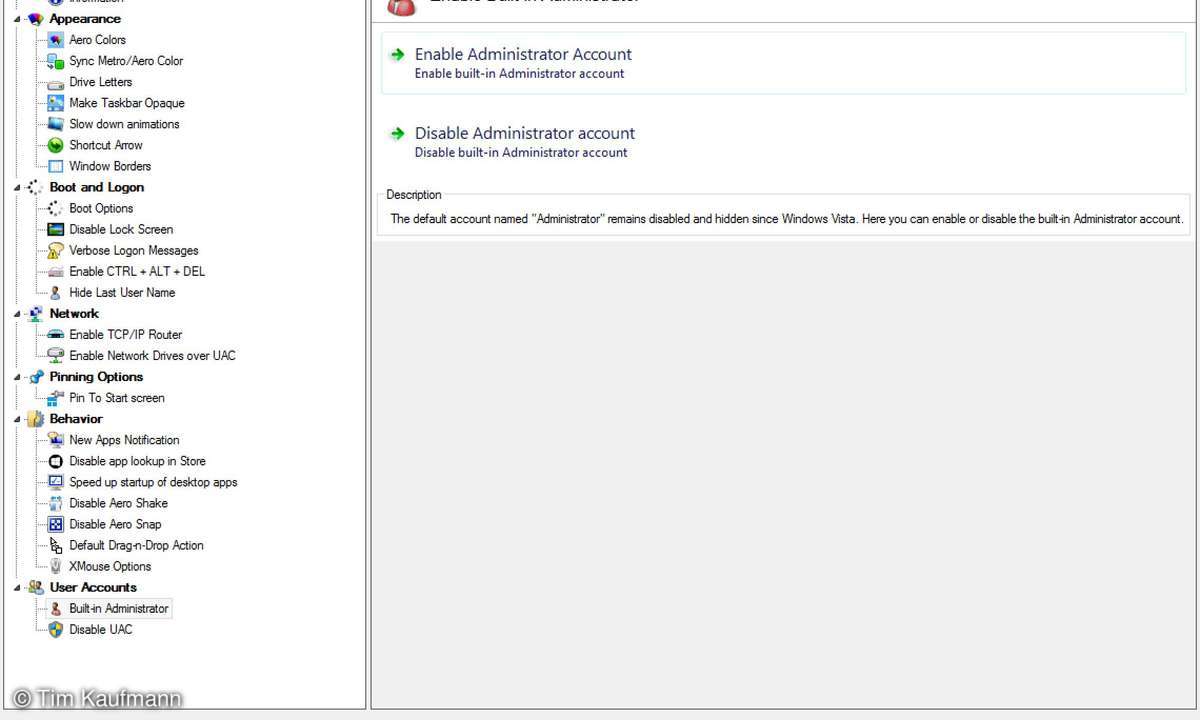1200x720 pixels.
Task: Click the Boot Options spinner icon
Action: pos(56,208)
